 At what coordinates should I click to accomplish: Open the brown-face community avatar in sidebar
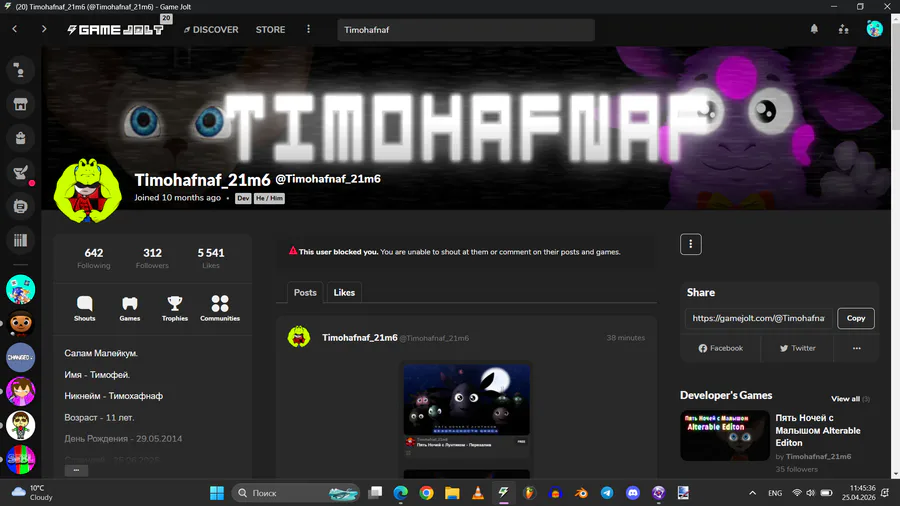tap(21, 323)
